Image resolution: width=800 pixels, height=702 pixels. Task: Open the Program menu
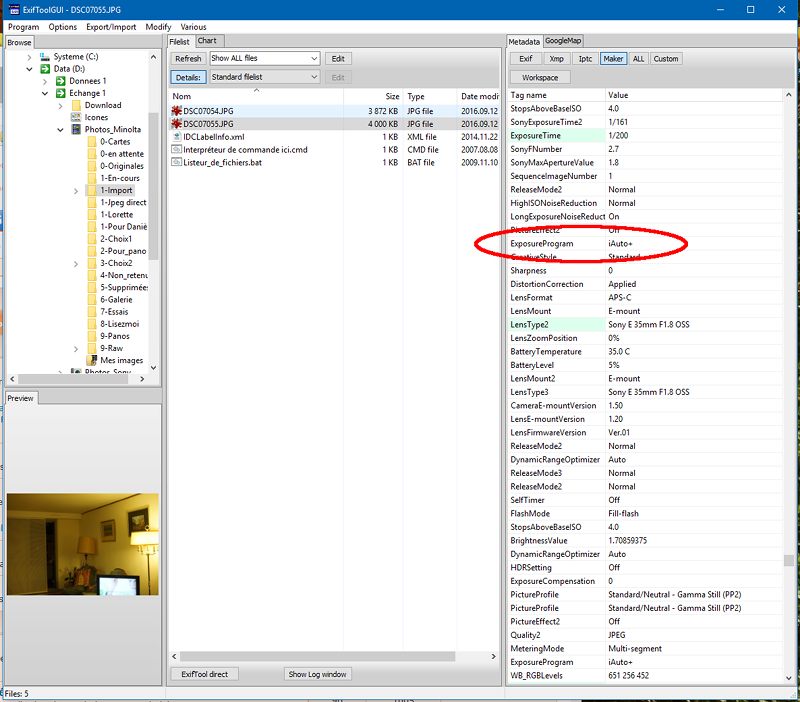click(23, 27)
